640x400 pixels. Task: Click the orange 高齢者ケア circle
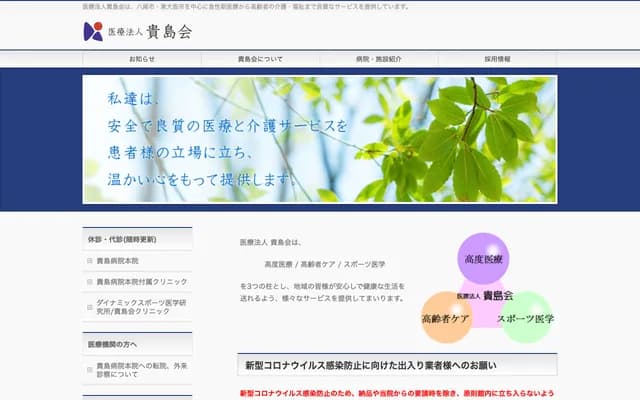447,317
